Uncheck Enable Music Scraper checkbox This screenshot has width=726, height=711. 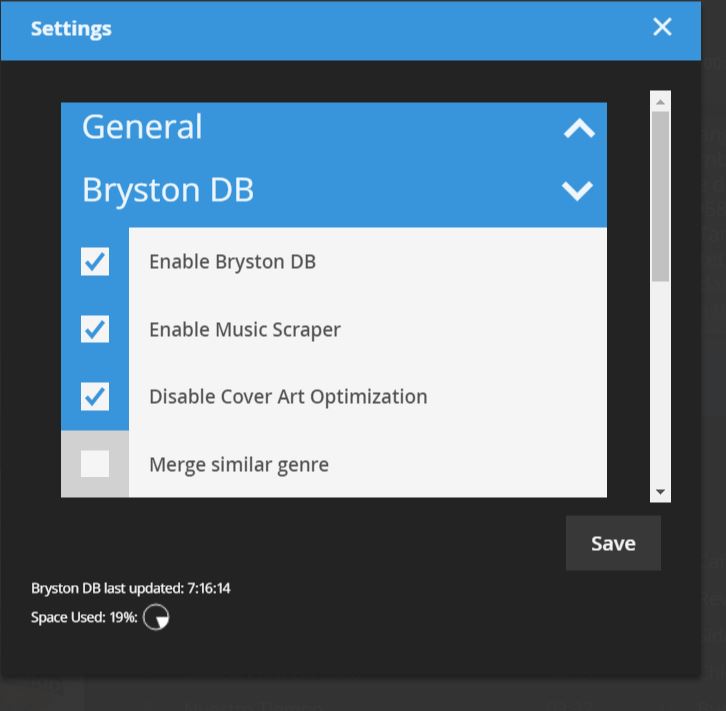click(x=95, y=329)
